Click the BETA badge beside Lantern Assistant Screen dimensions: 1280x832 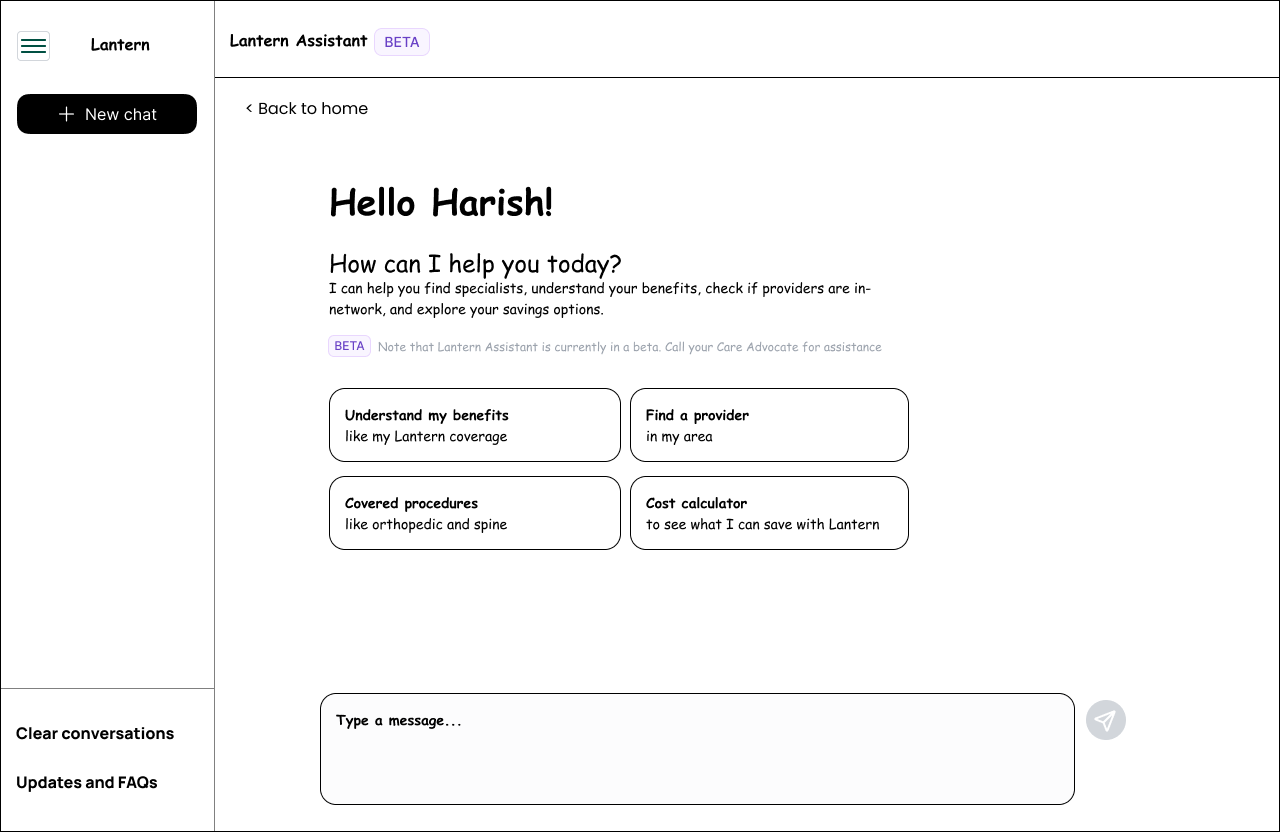pos(402,42)
